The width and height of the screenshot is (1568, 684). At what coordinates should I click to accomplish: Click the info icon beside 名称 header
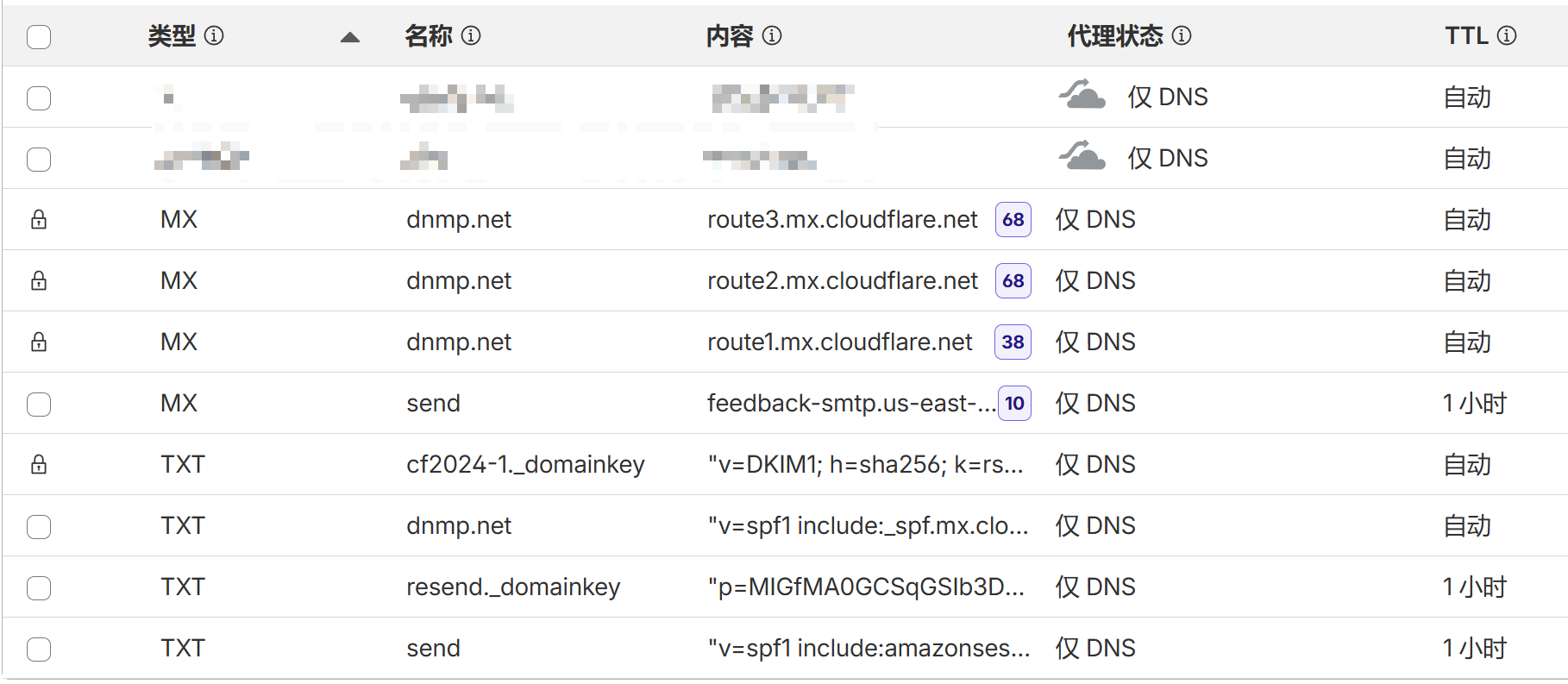(471, 35)
